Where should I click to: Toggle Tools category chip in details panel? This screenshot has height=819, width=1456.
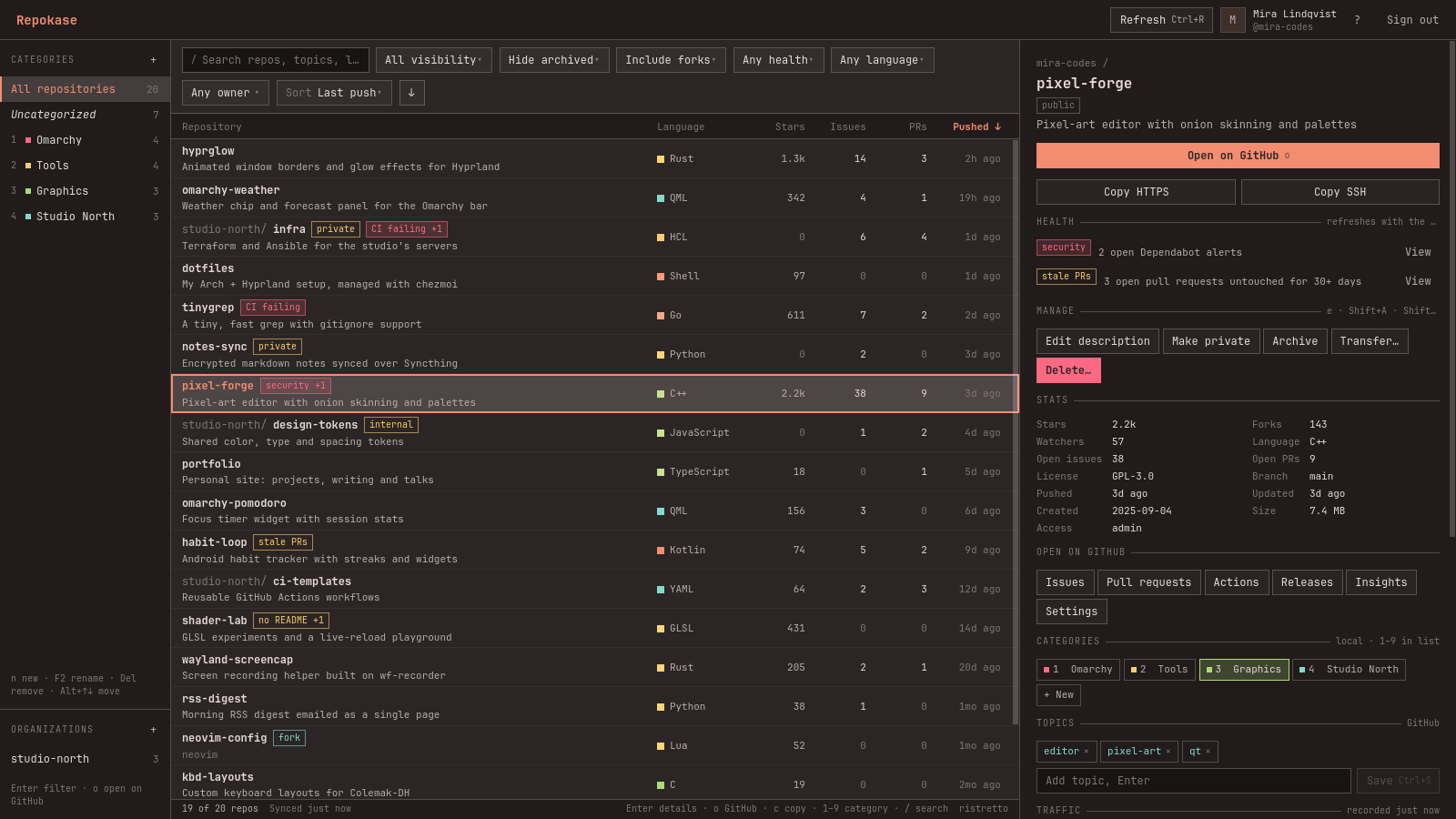1159,670
